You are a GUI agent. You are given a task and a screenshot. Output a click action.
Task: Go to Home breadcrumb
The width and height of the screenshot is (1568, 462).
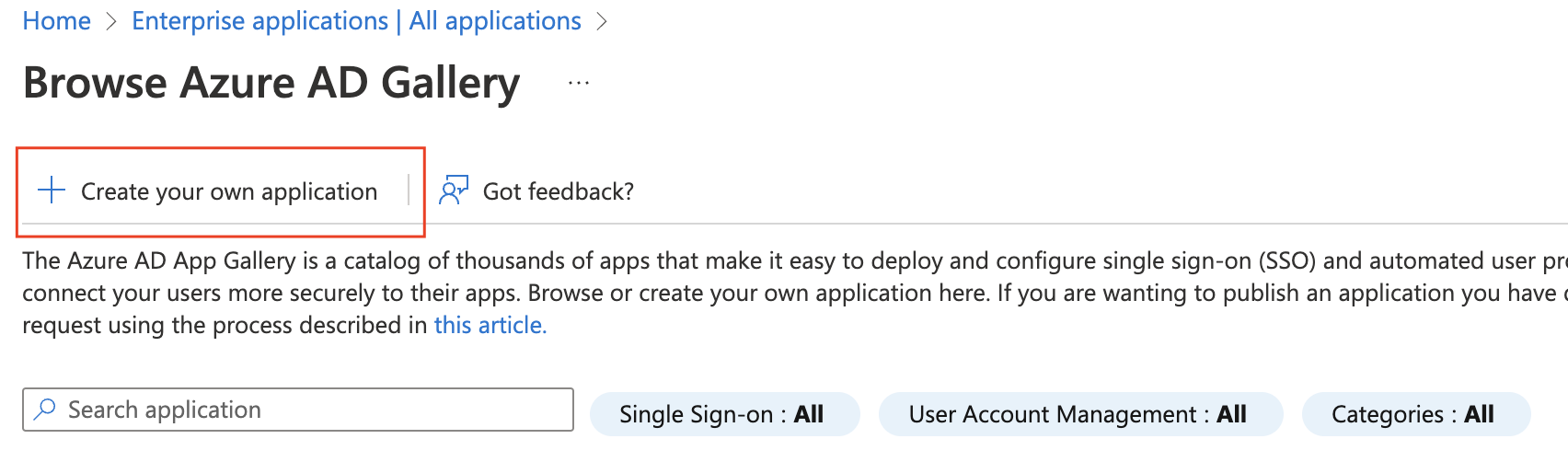click(x=57, y=21)
